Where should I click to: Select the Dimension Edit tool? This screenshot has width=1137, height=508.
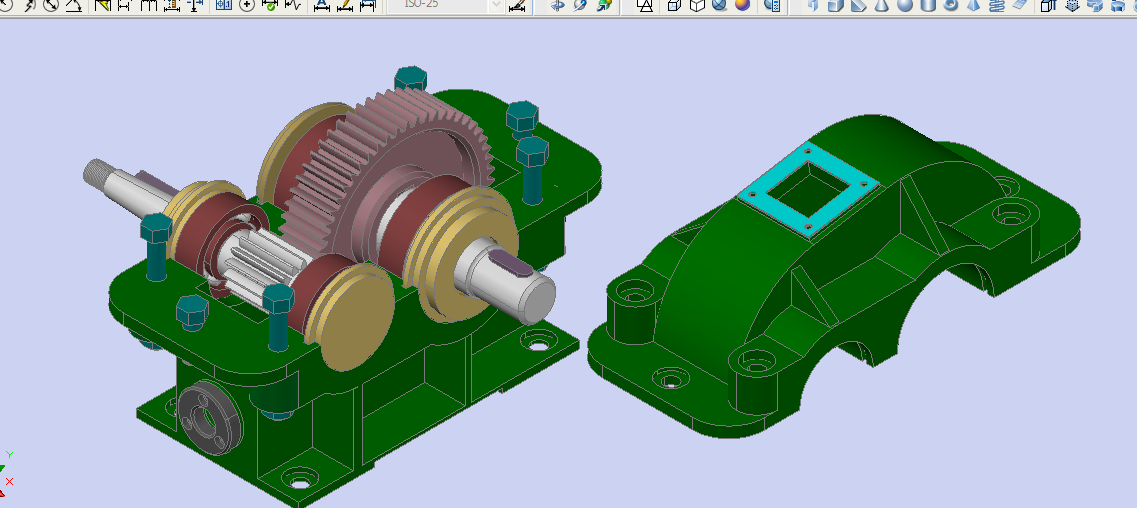[x=321, y=4]
